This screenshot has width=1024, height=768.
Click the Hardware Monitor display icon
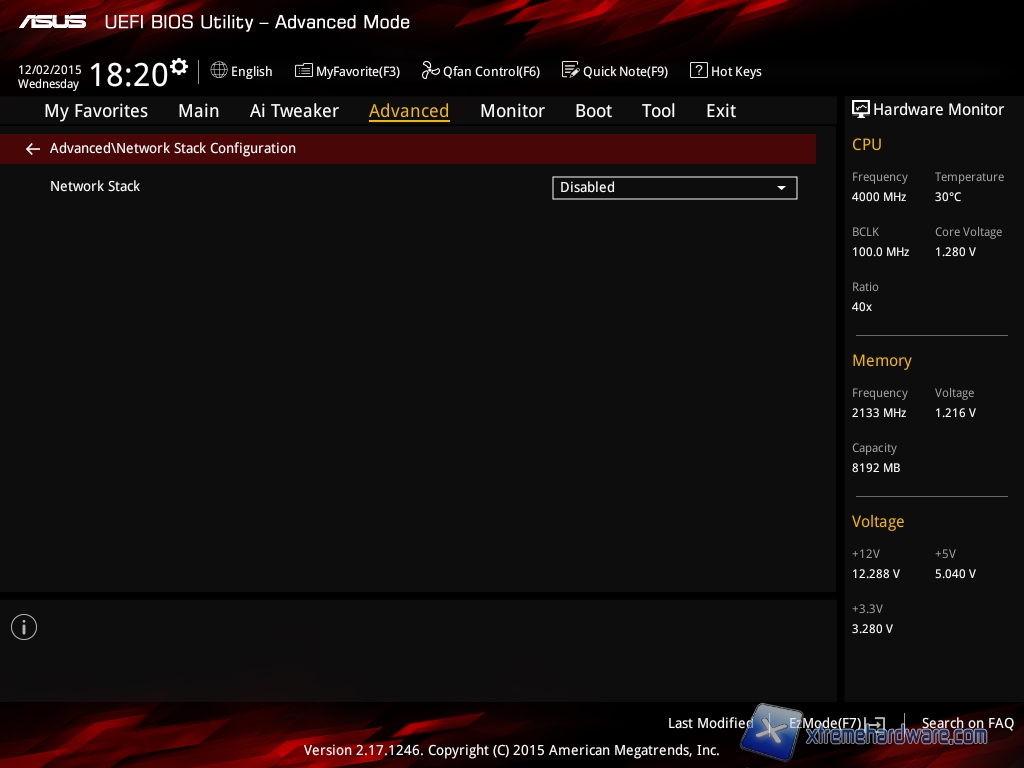[860, 109]
